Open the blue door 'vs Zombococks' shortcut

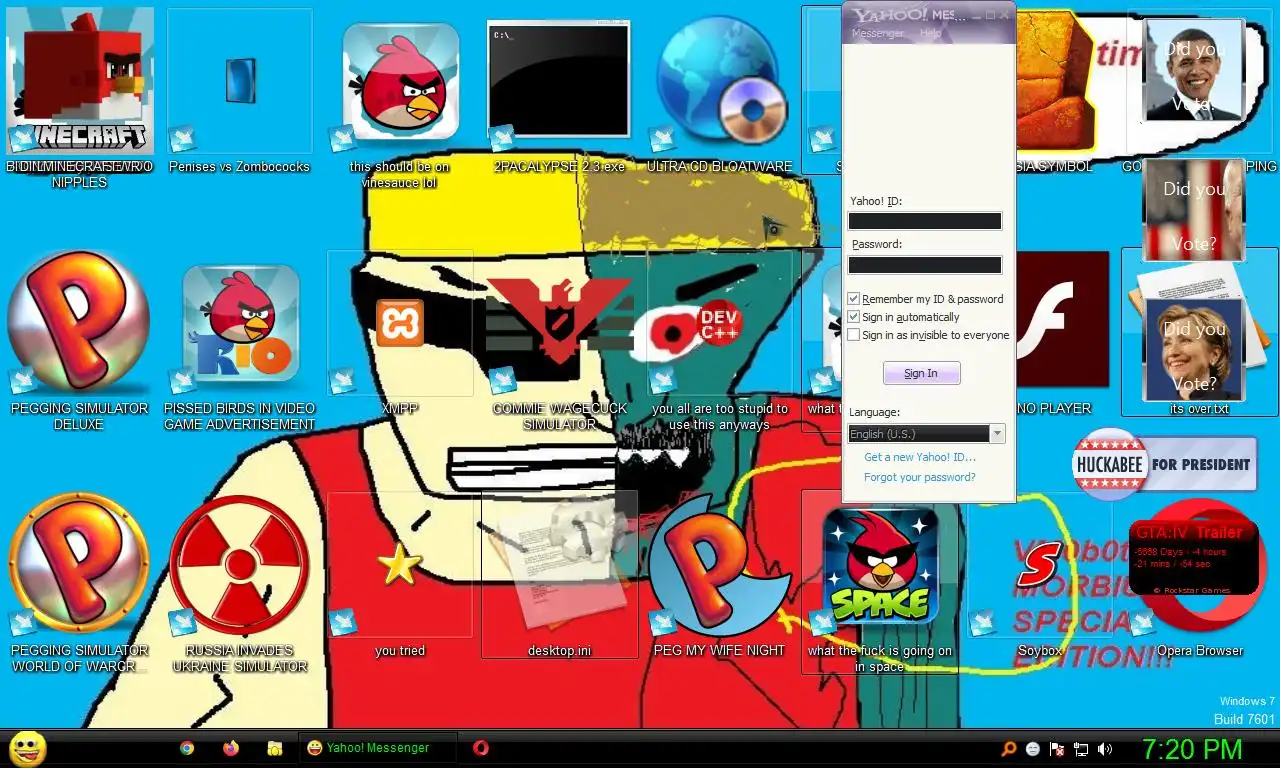tap(240, 82)
